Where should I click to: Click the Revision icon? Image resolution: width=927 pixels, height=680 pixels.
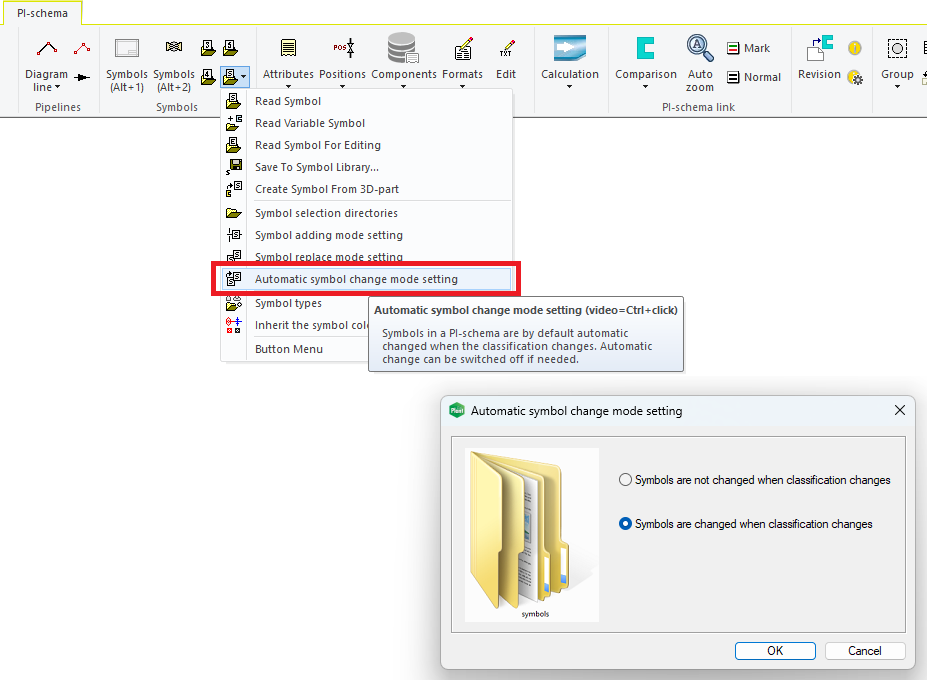[819, 48]
